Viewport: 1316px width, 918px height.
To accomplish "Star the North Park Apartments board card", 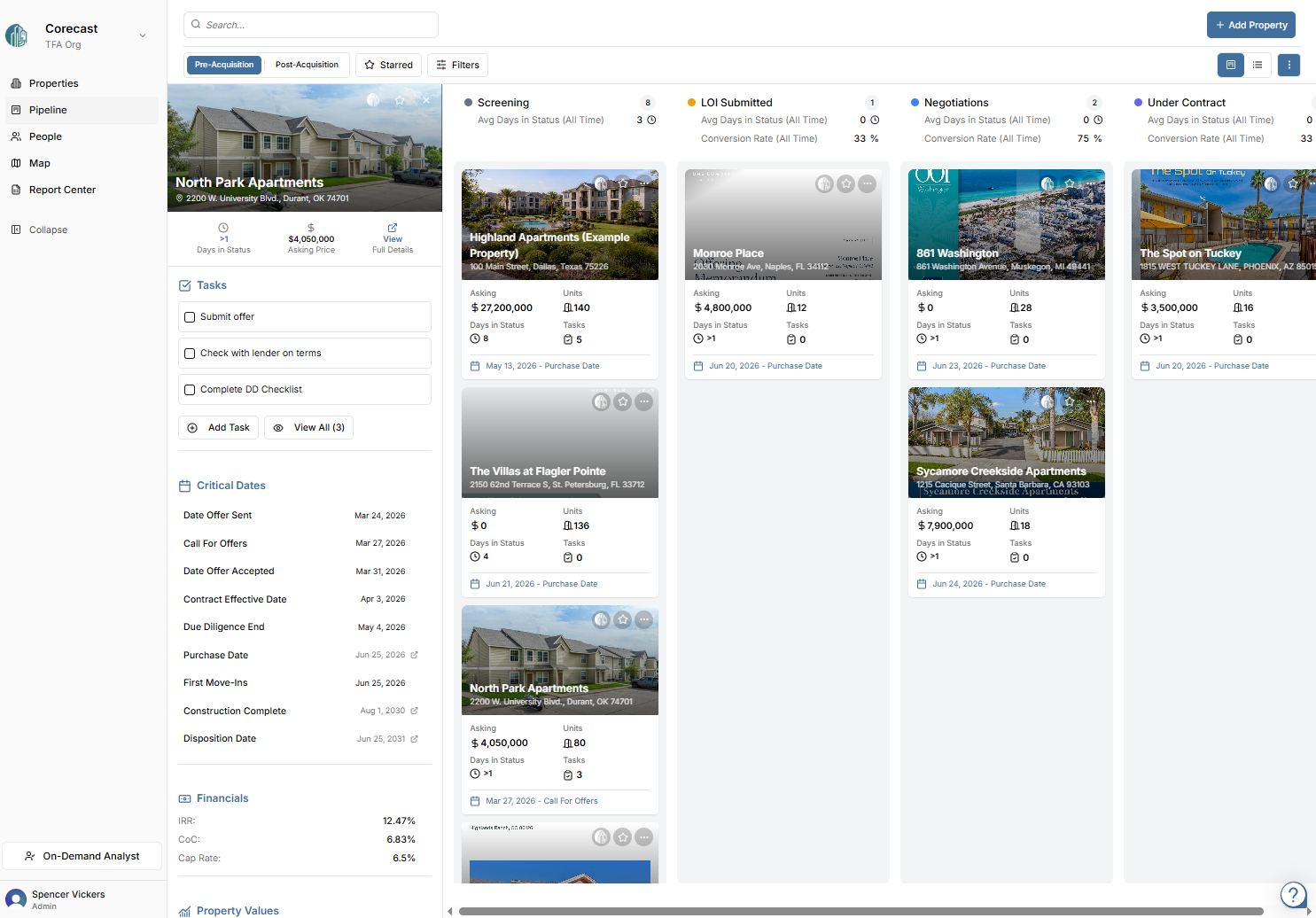I will click(623, 619).
